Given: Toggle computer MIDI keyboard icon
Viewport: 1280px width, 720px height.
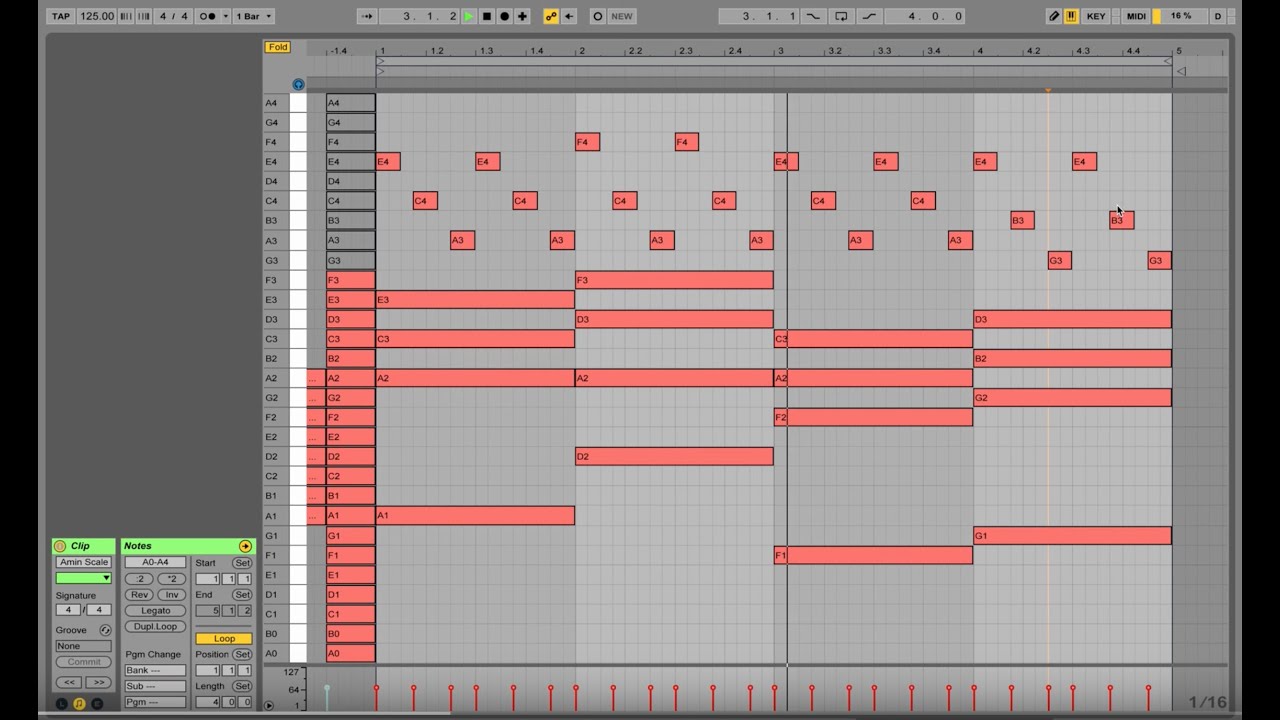Looking at the screenshot, I should point(1071,16).
